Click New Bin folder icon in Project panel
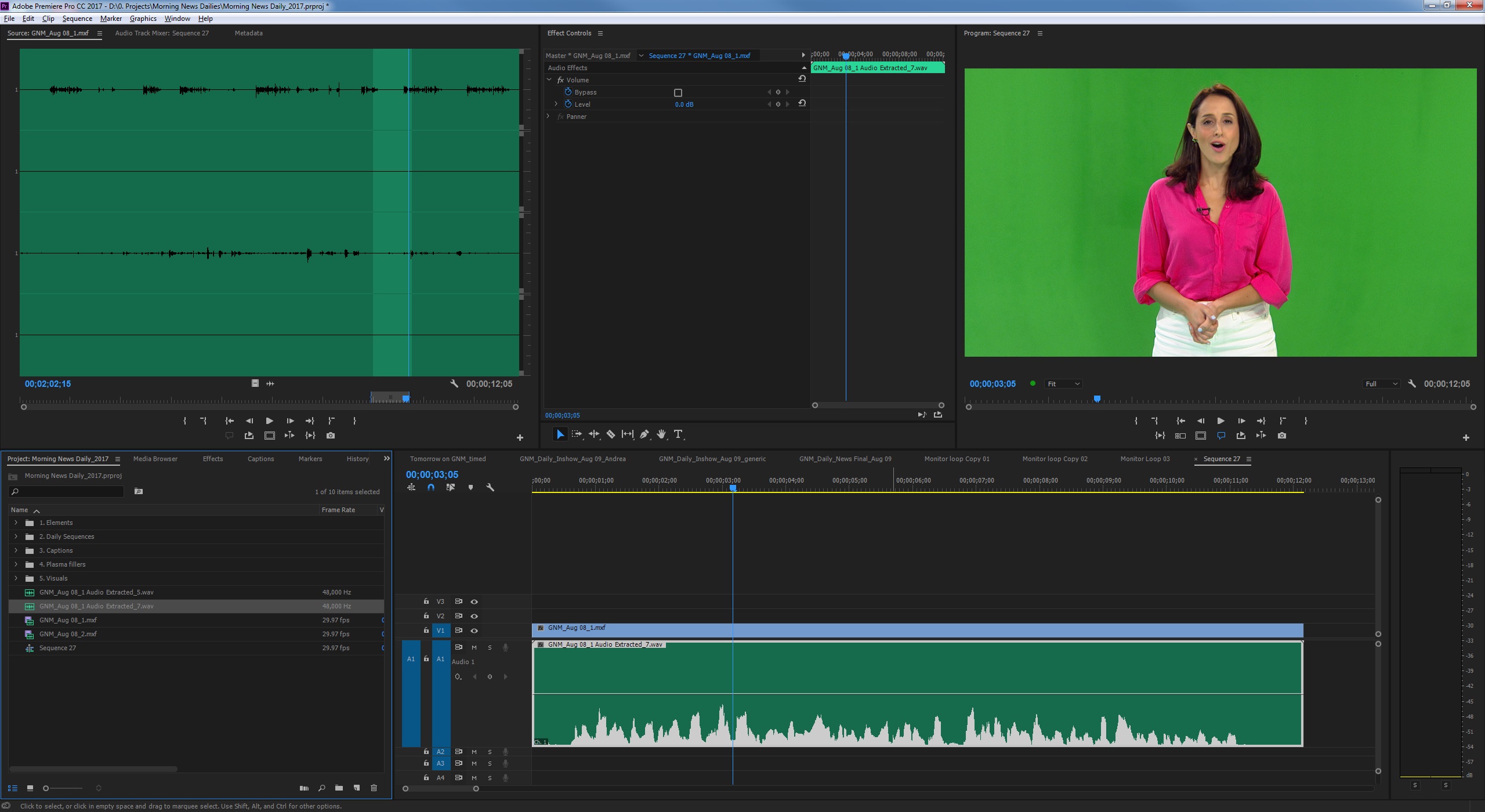The image size is (1485, 812). [x=339, y=788]
